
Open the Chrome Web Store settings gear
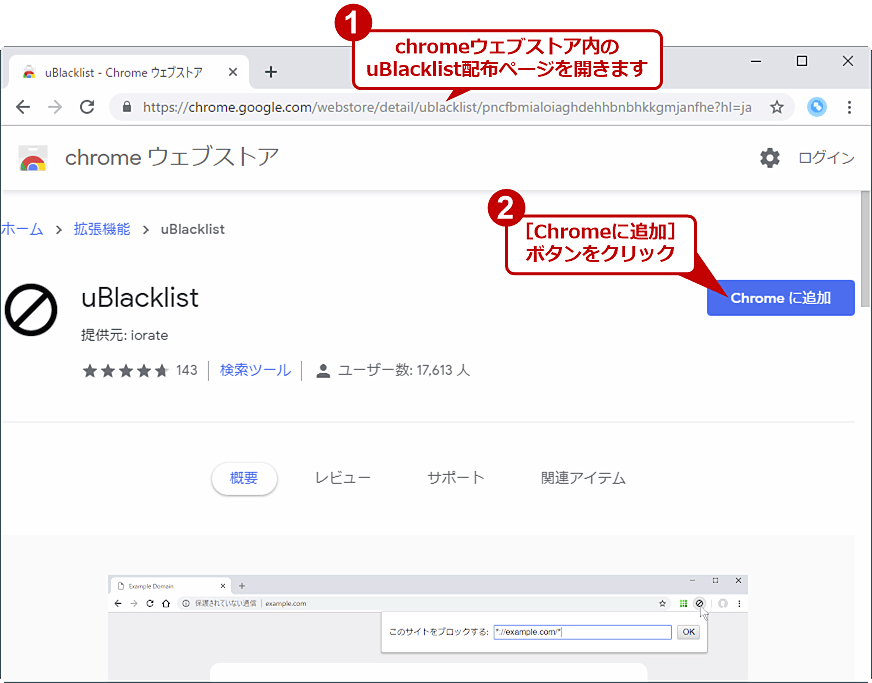[x=769, y=157]
